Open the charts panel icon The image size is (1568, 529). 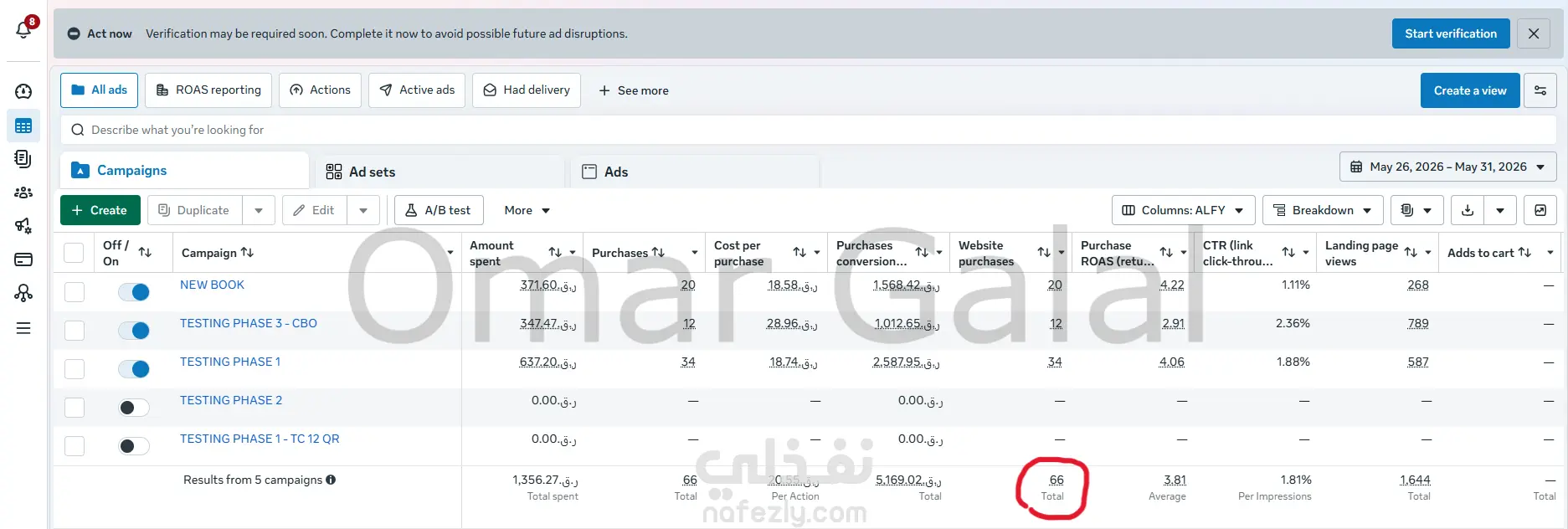(1540, 210)
